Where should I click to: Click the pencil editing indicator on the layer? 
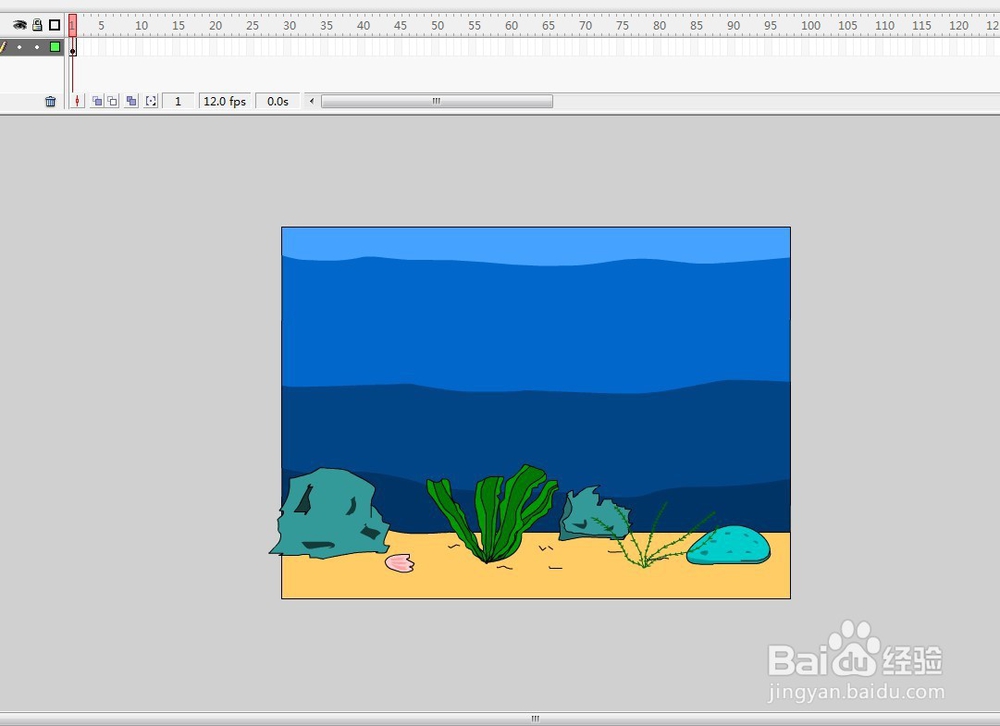coord(3,47)
